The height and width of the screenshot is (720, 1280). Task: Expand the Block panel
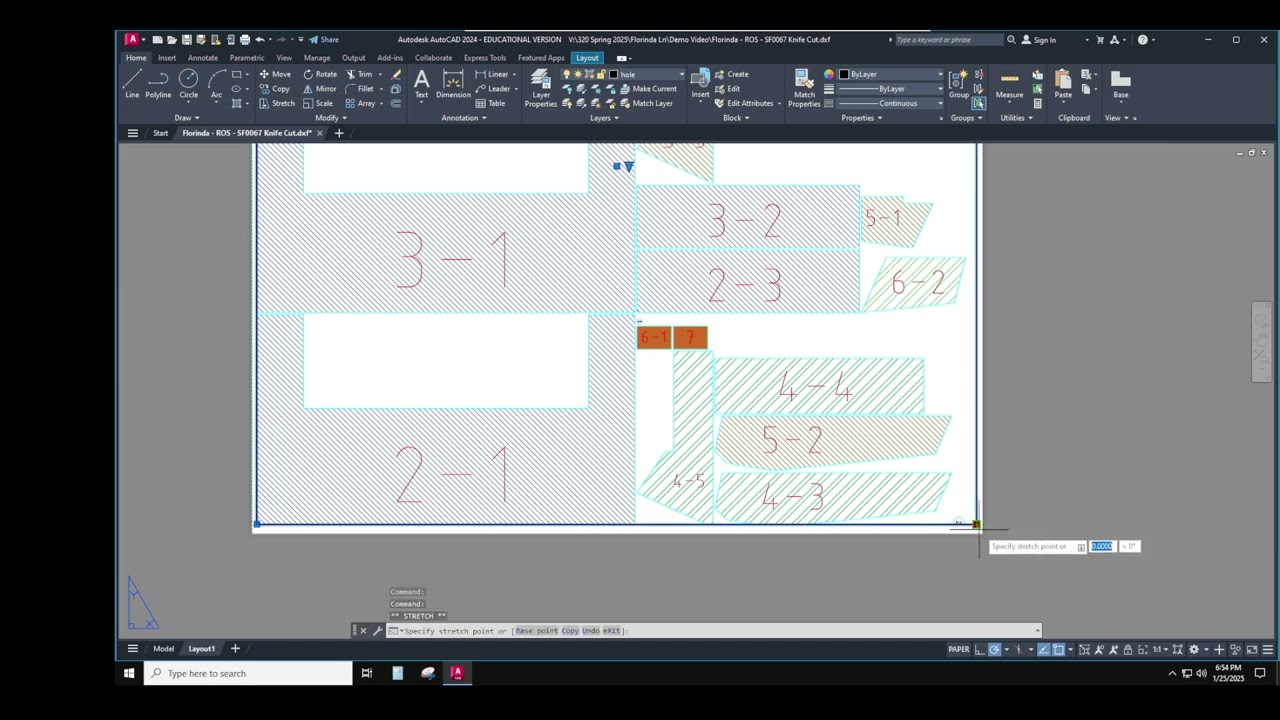[736, 118]
